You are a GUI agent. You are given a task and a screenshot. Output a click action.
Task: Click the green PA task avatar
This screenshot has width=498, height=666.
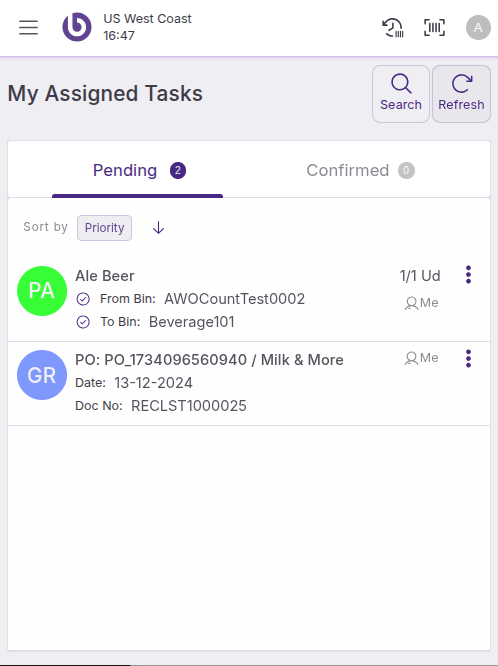42,291
